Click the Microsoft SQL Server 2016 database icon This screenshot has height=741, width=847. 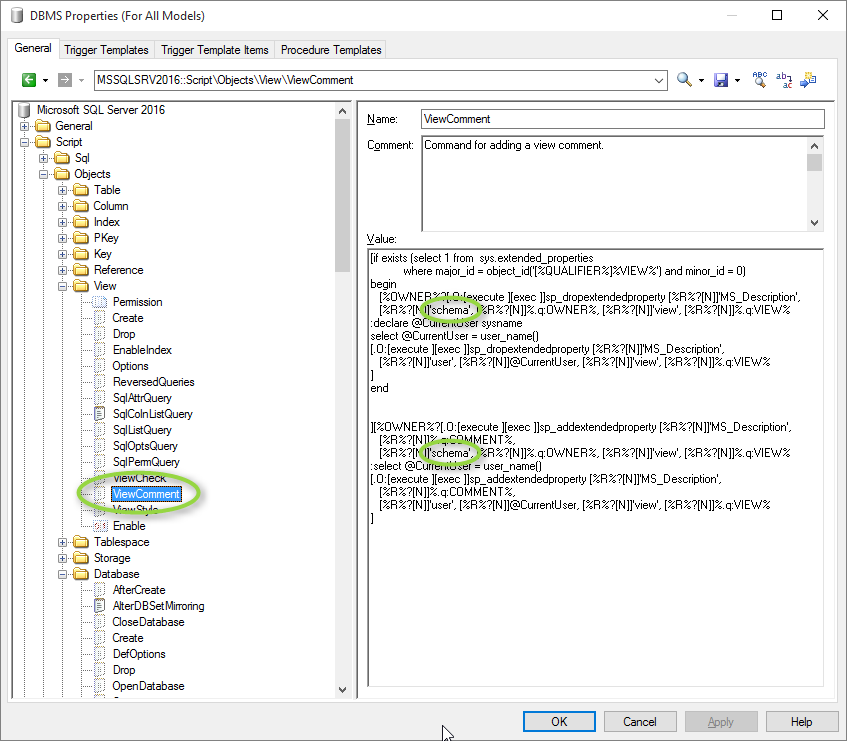(24, 110)
